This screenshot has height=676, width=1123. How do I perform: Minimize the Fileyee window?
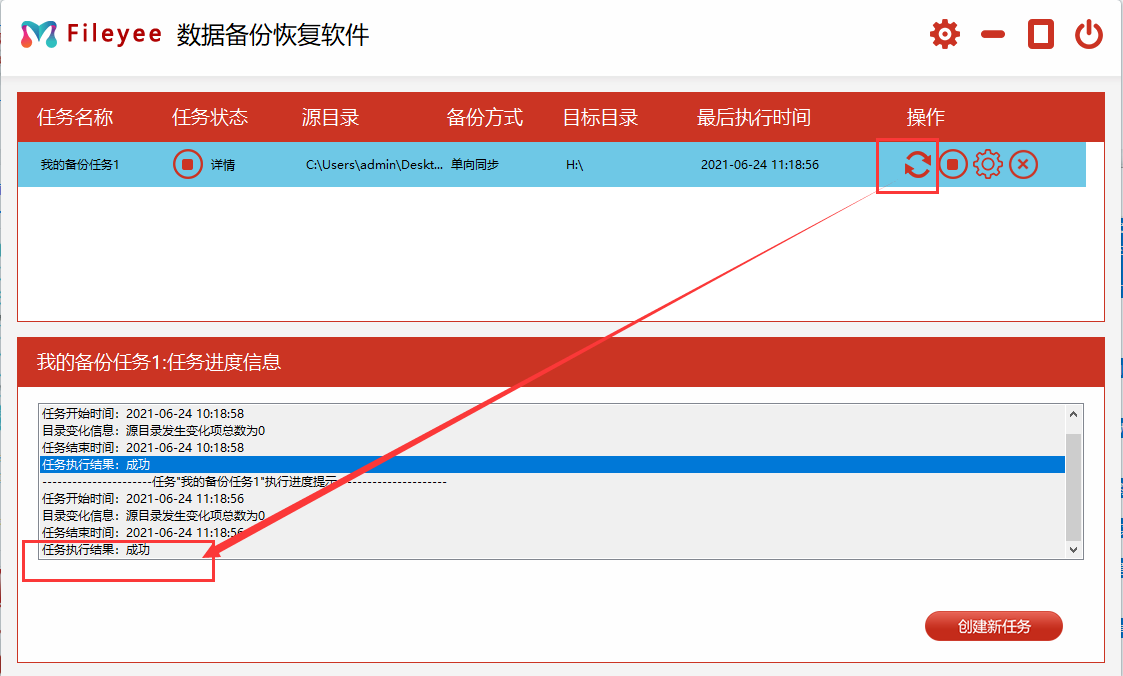pos(992,35)
